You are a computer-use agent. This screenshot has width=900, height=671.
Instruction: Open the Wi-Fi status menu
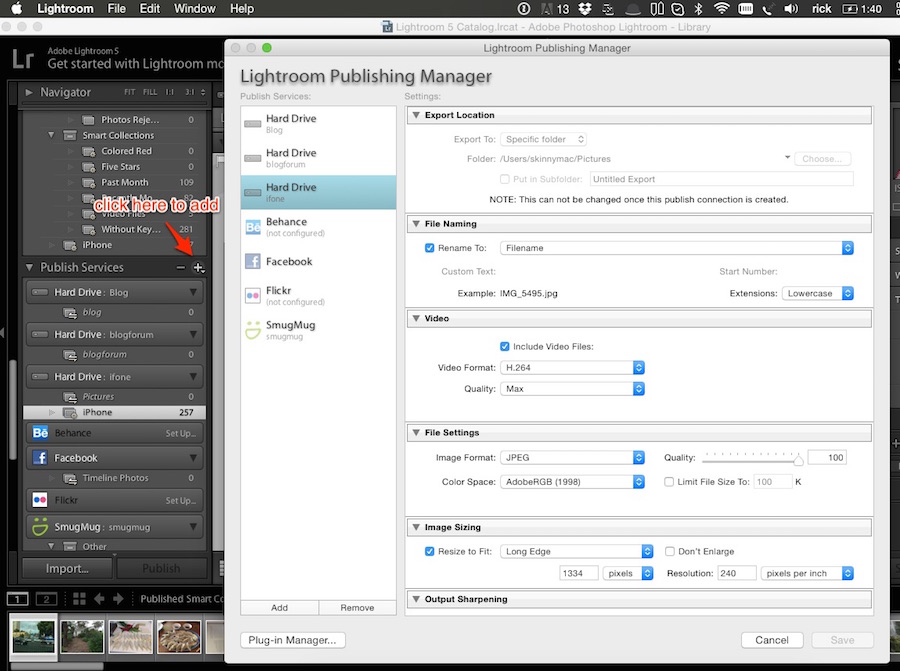click(x=721, y=9)
